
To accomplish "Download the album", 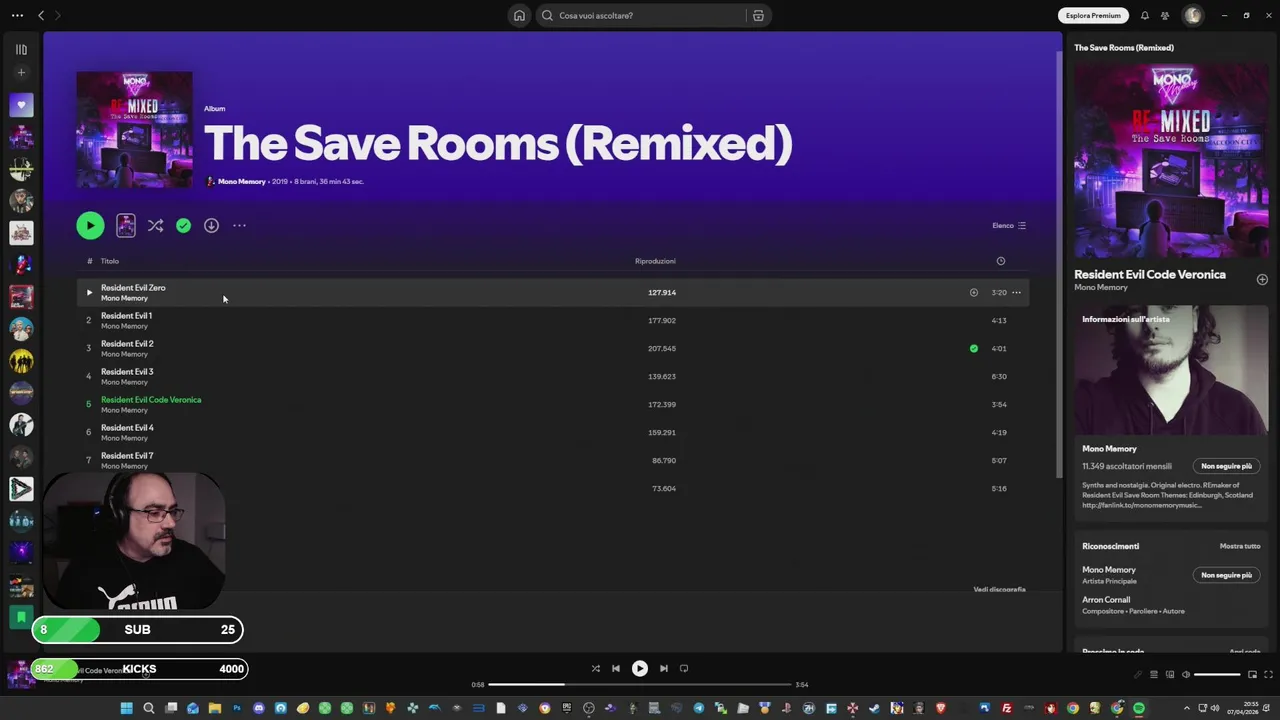I will tap(211, 225).
